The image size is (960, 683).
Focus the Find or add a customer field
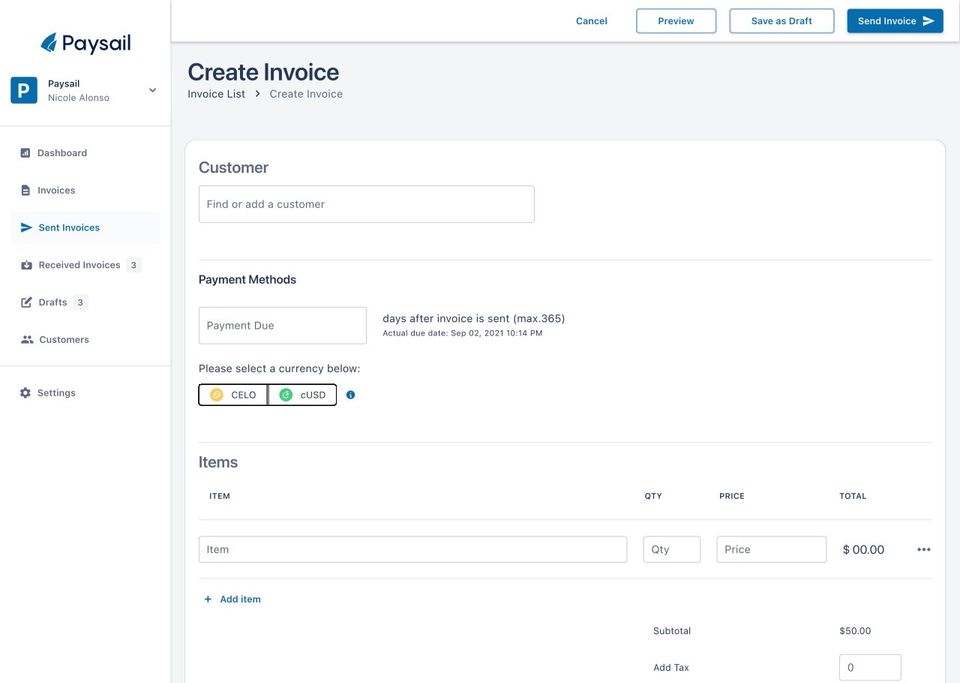click(367, 204)
